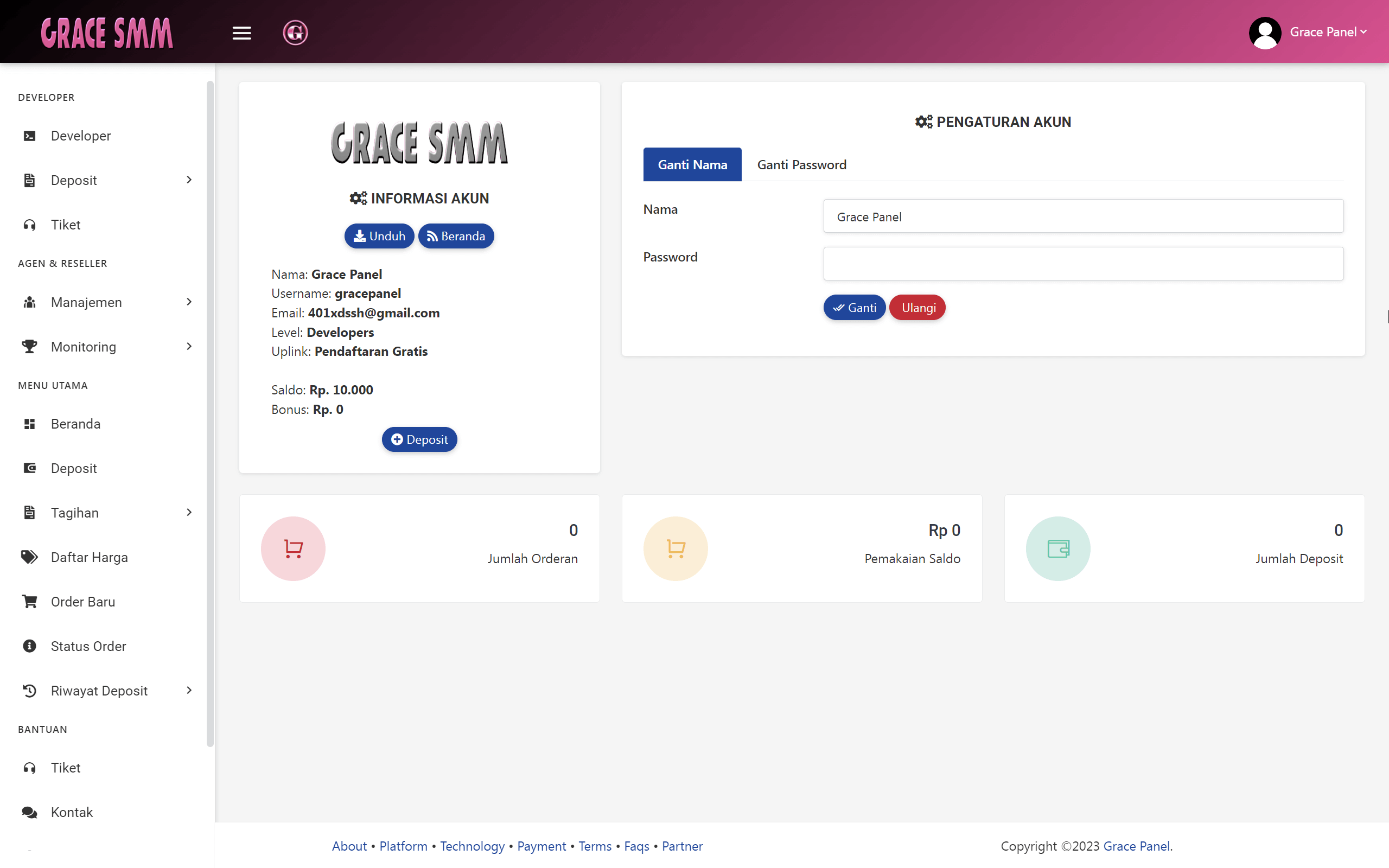Click the Daftar Harga tag icon

[x=29, y=557]
